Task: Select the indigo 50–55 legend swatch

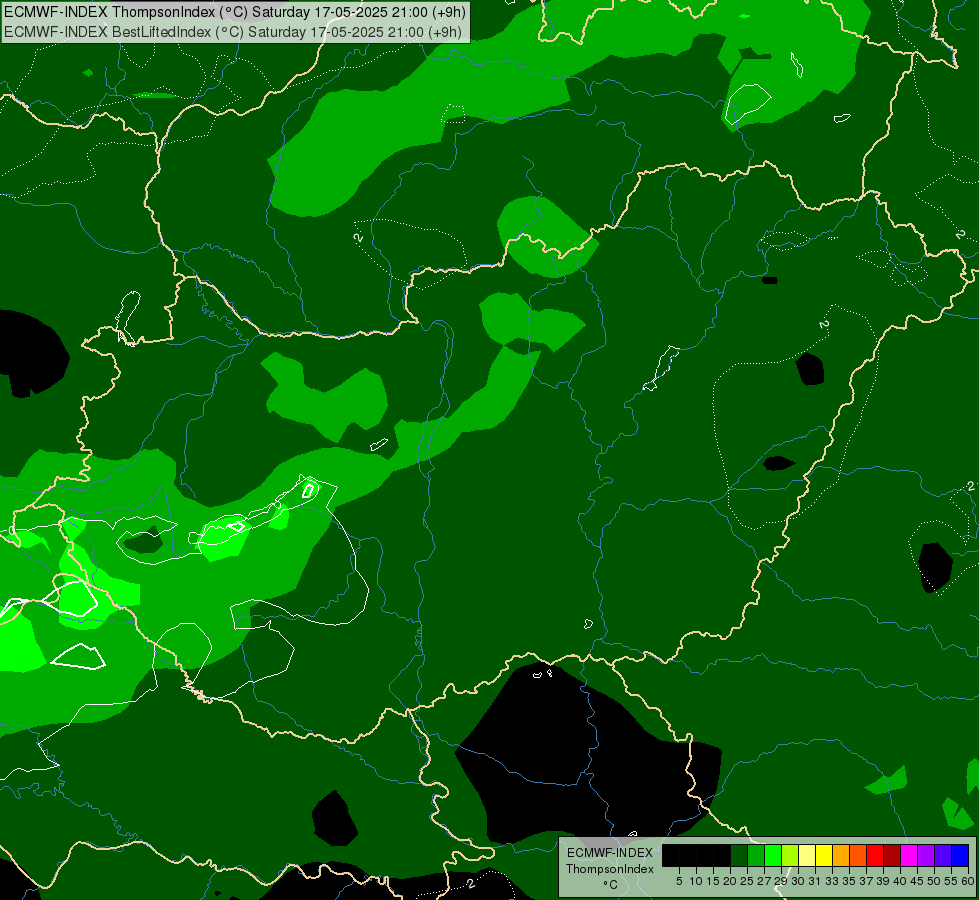Action: click(x=943, y=856)
